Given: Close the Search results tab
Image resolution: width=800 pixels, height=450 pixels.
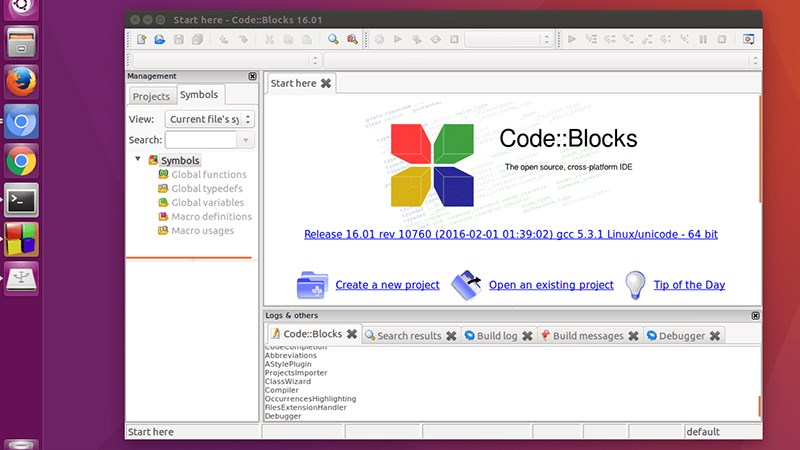Looking at the screenshot, I should pyautogui.click(x=451, y=336).
